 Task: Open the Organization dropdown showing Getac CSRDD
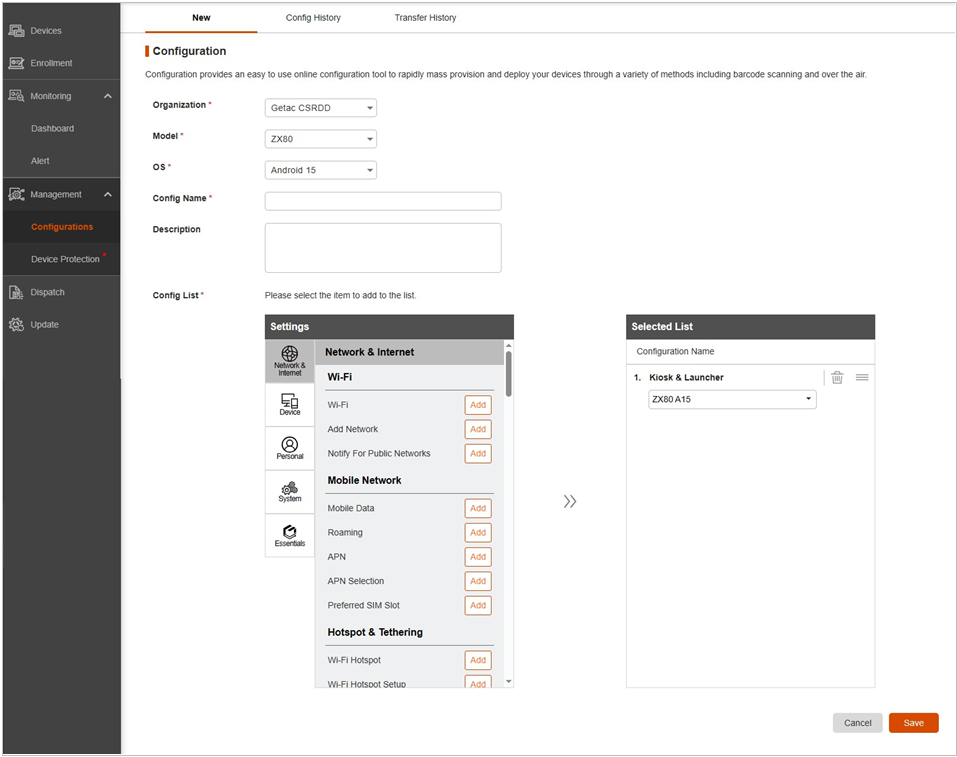tap(320, 108)
